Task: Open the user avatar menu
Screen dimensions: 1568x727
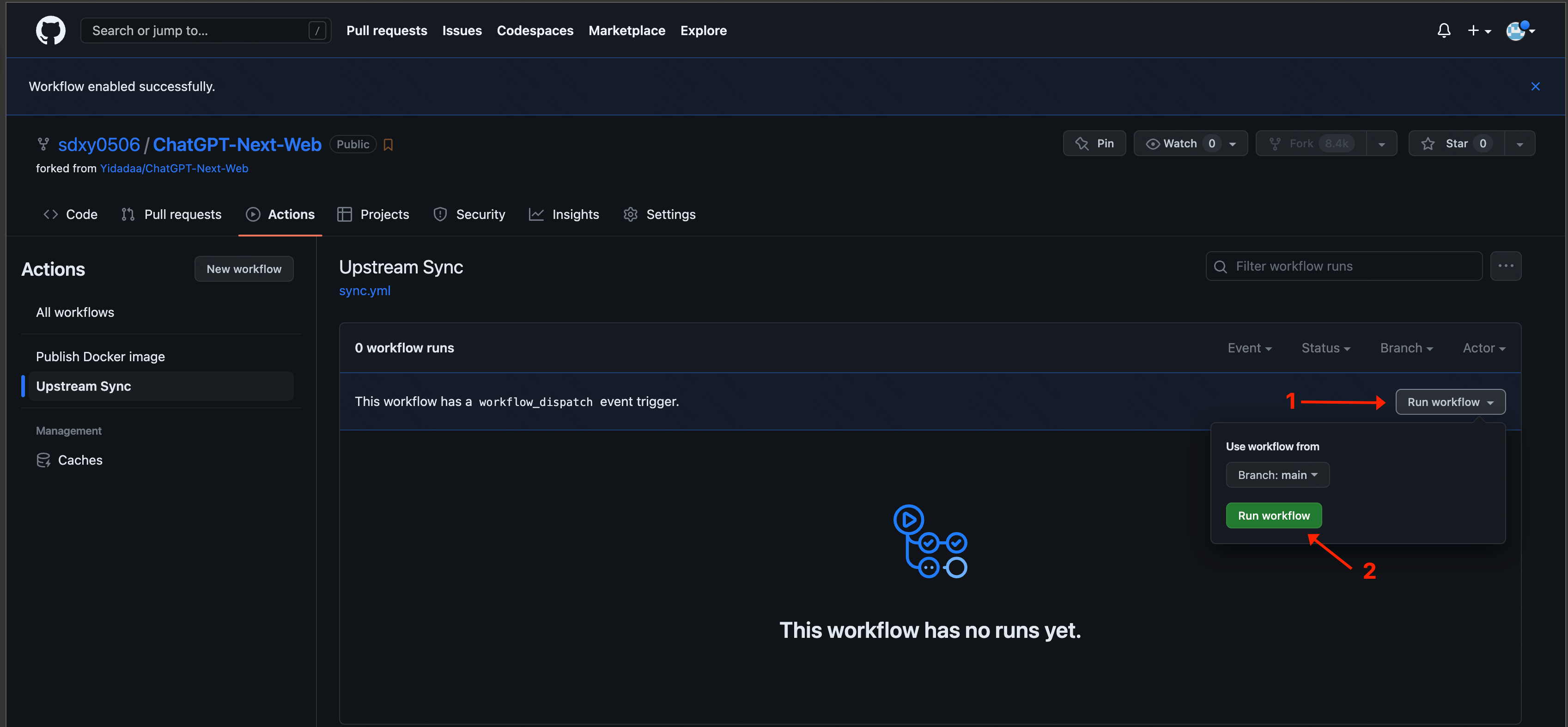Action: [x=1520, y=30]
